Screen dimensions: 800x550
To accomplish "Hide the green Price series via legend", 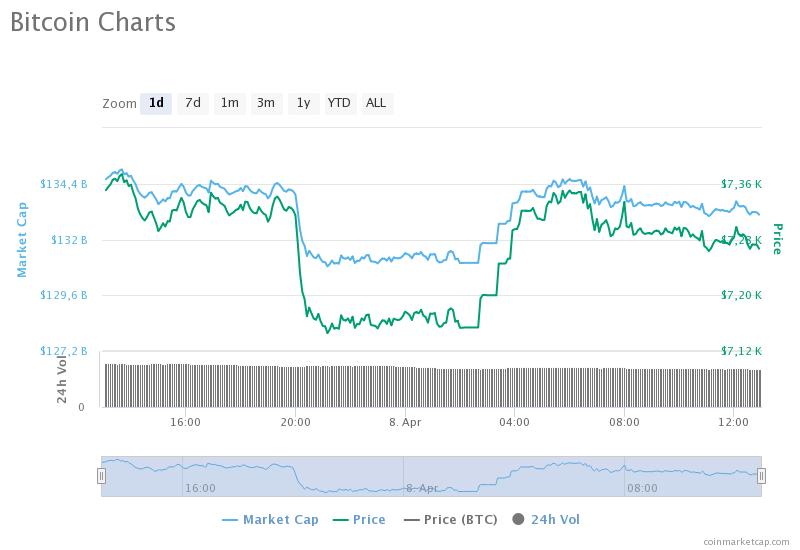I will click(359, 519).
